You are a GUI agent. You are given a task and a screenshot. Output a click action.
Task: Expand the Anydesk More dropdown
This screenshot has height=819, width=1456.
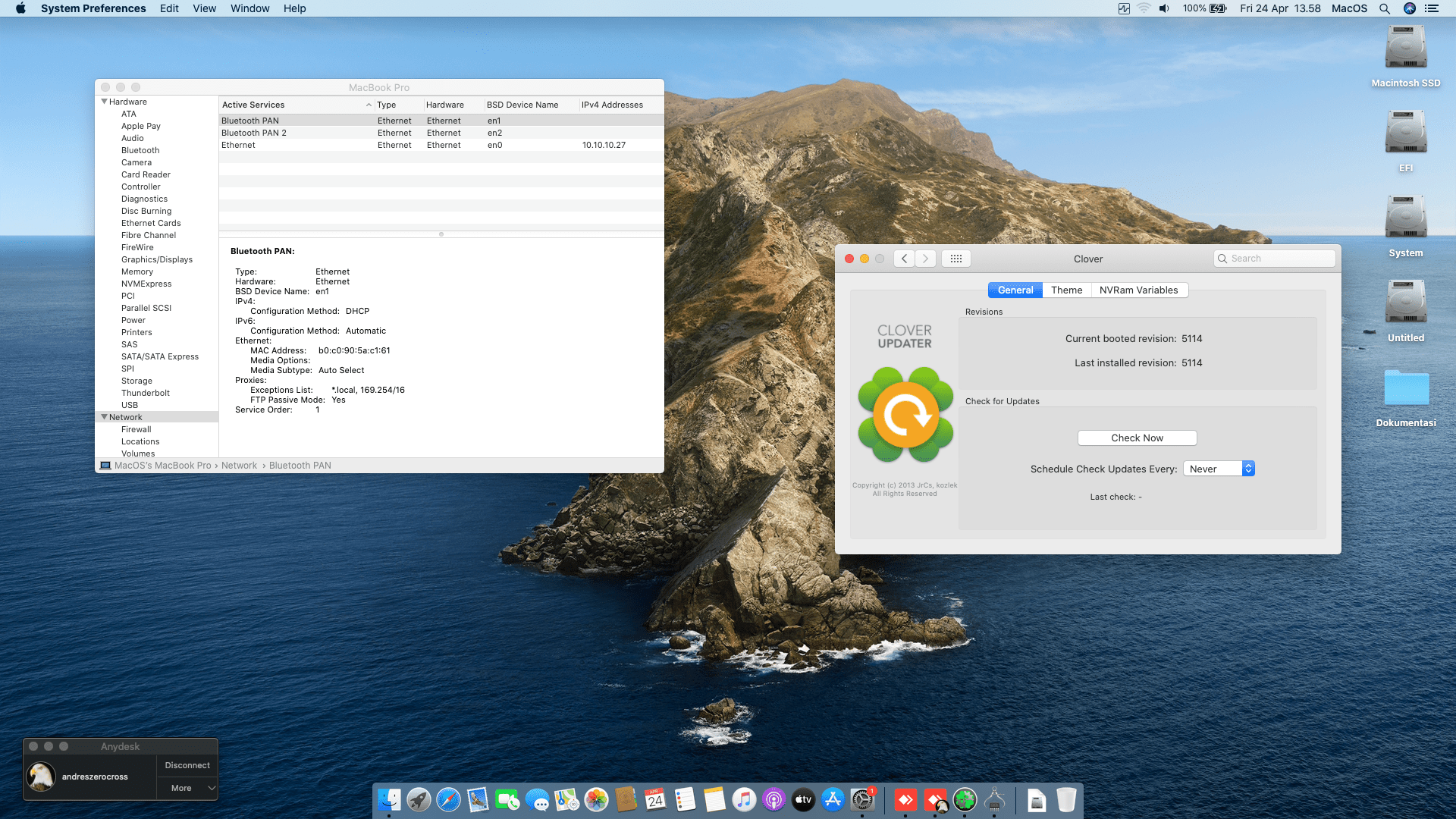[x=187, y=788]
